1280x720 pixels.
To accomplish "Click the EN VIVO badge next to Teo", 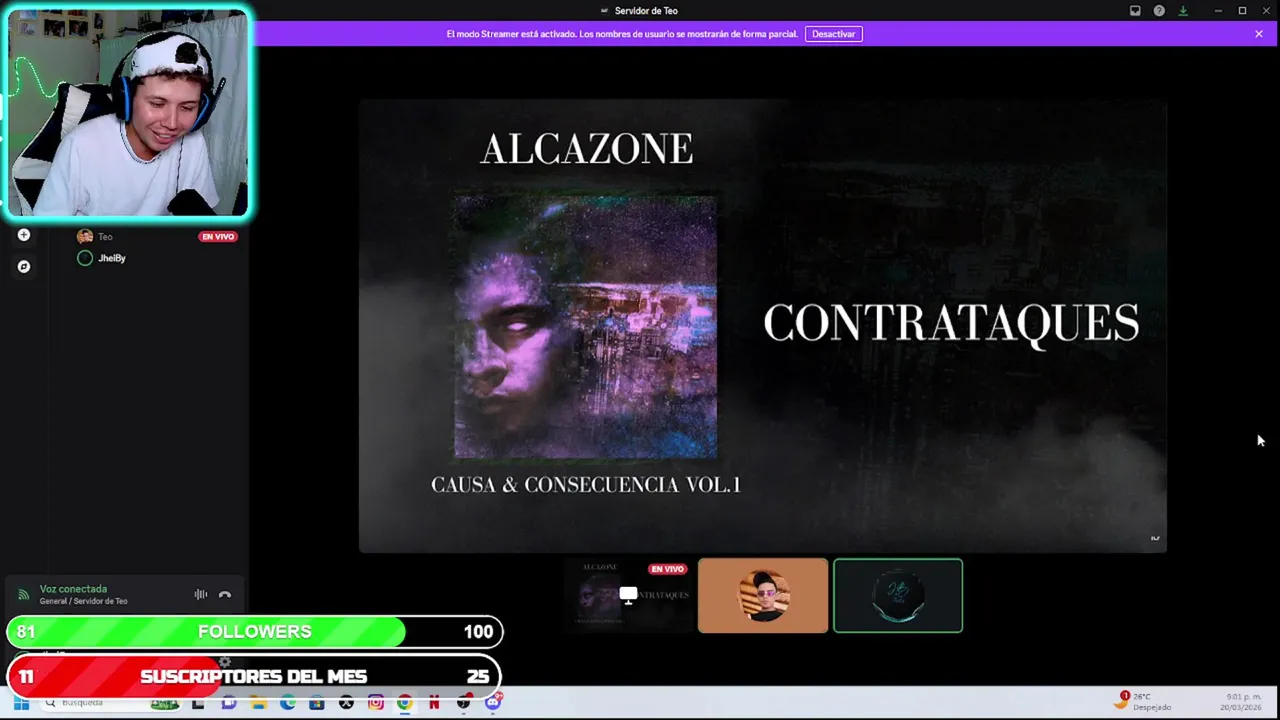I will [x=218, y=237].
